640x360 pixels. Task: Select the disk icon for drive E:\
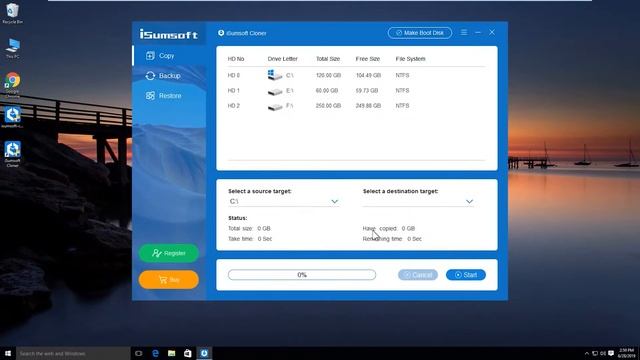(275, 91)
